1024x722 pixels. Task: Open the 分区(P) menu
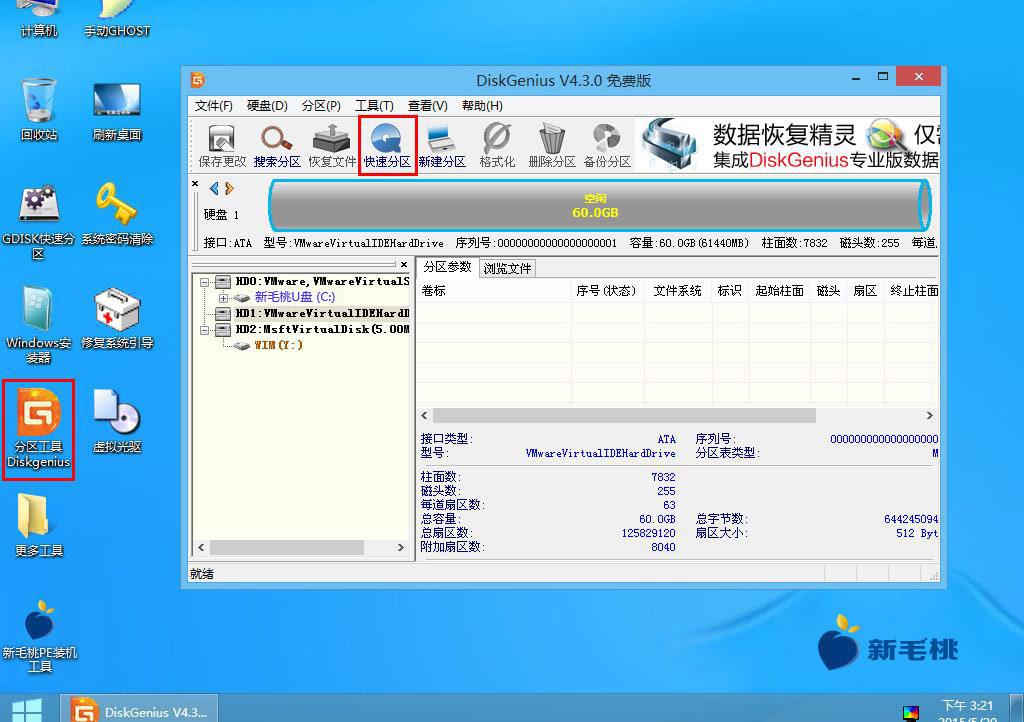(x=321, y=106)
